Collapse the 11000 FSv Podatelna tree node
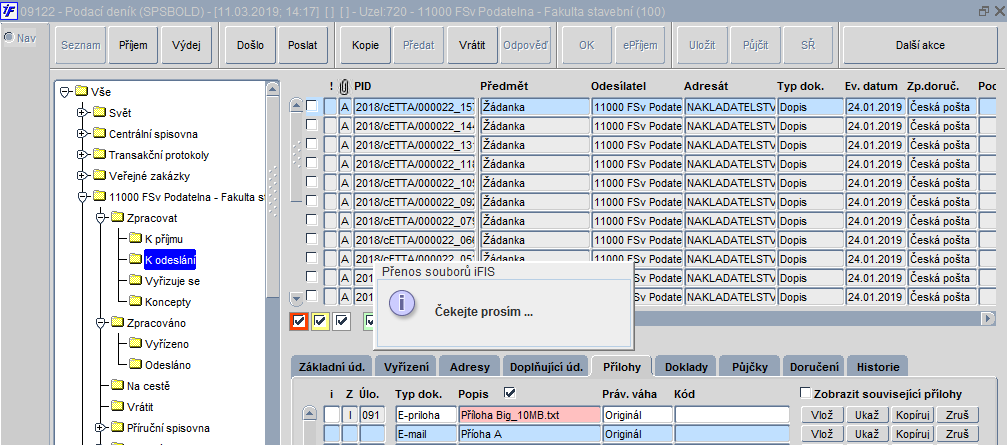This screenshot has height=445, width=1007. [82, 196]
